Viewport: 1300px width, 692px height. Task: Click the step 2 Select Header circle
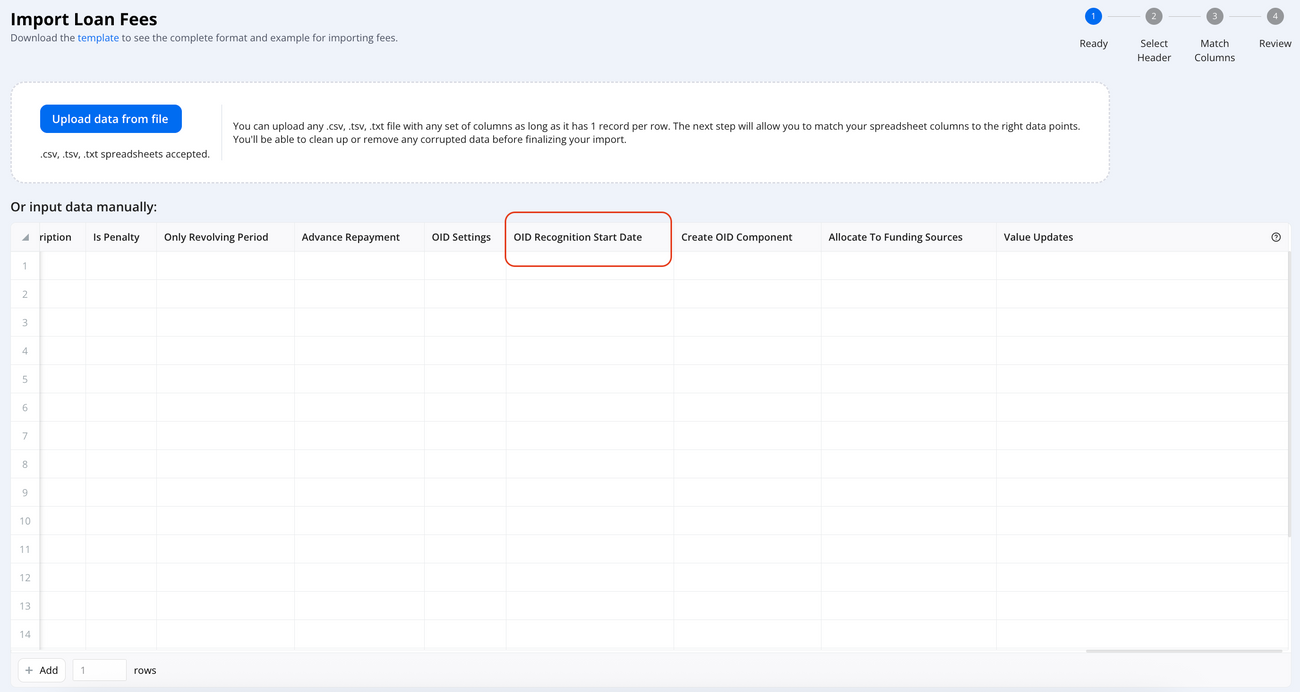pos(1154,16)
